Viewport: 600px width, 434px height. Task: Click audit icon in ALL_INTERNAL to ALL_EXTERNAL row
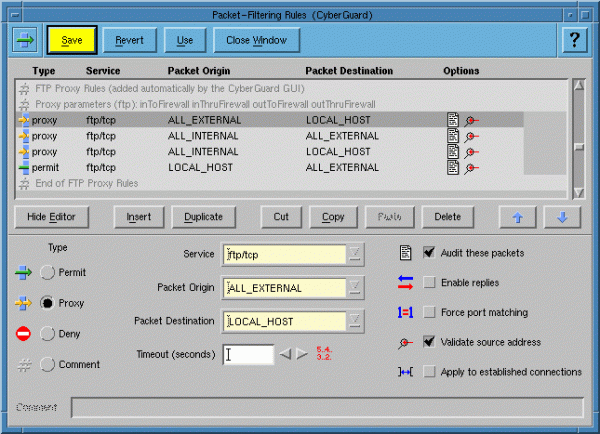pos(453,135)
